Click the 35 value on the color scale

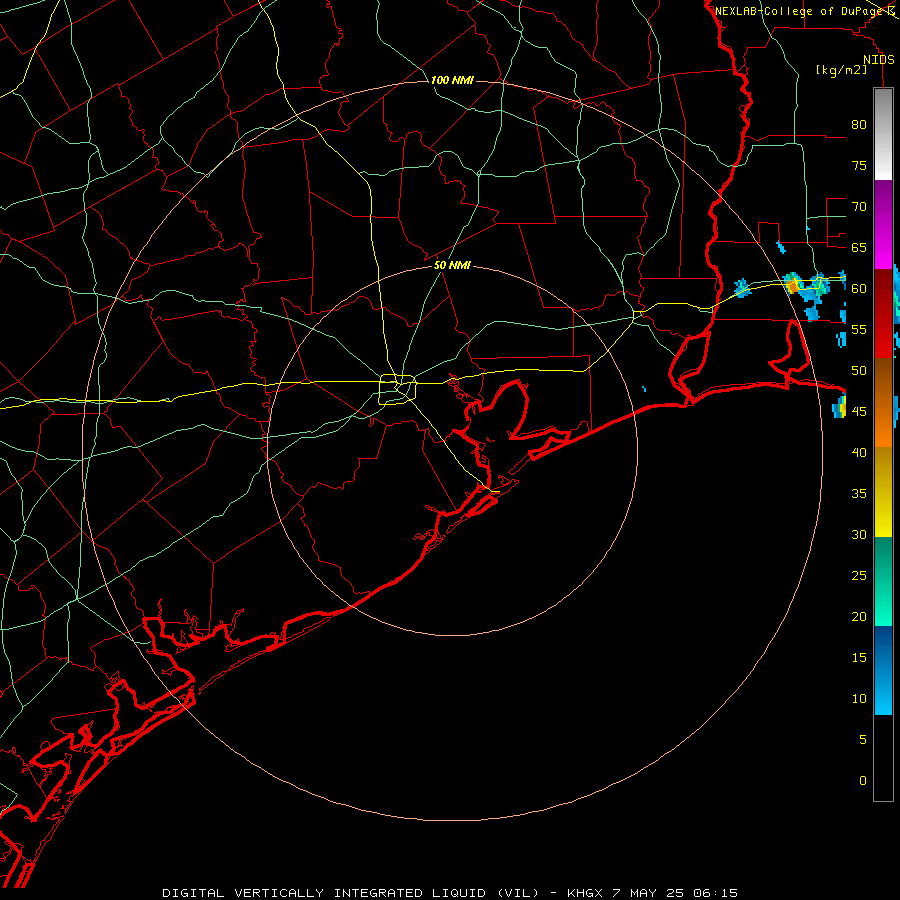tap(859, 494)
